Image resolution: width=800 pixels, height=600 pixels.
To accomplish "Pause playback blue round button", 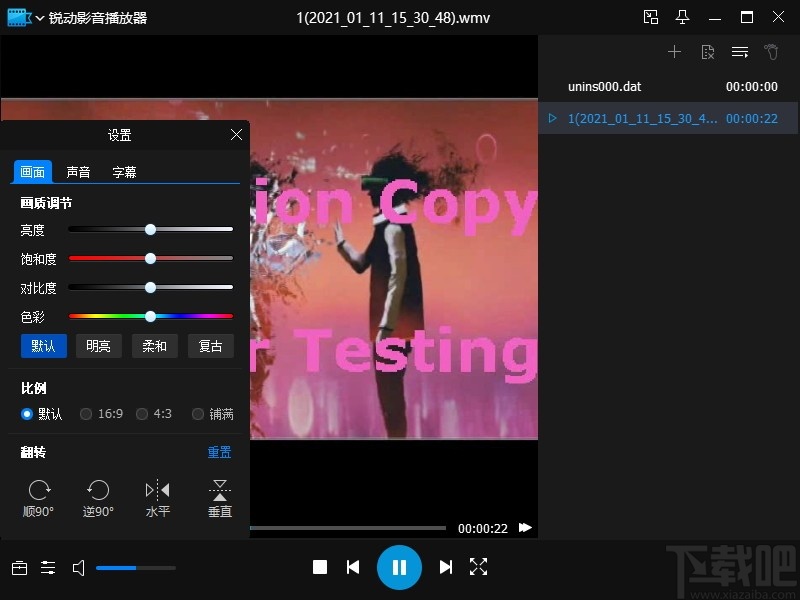I will tap(399, 567).
